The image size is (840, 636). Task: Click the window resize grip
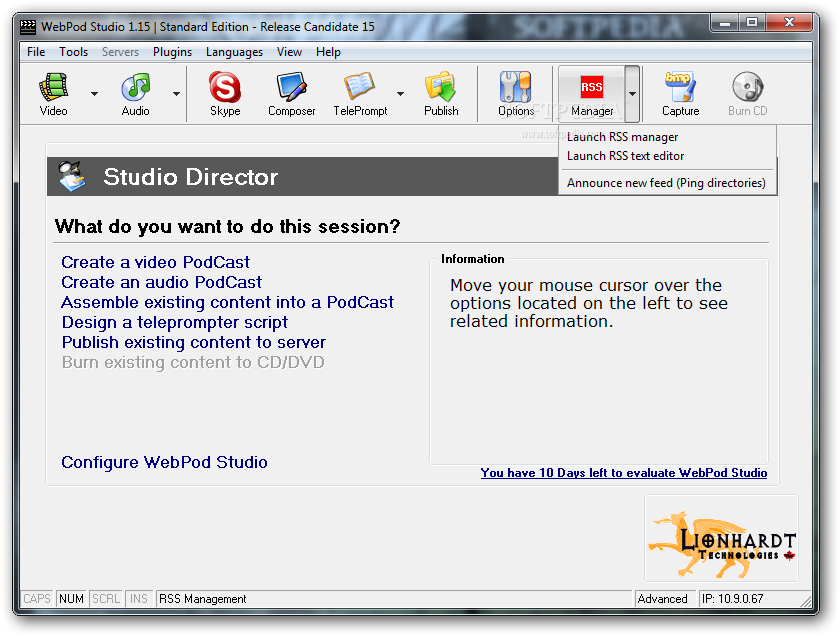(806, 600)
